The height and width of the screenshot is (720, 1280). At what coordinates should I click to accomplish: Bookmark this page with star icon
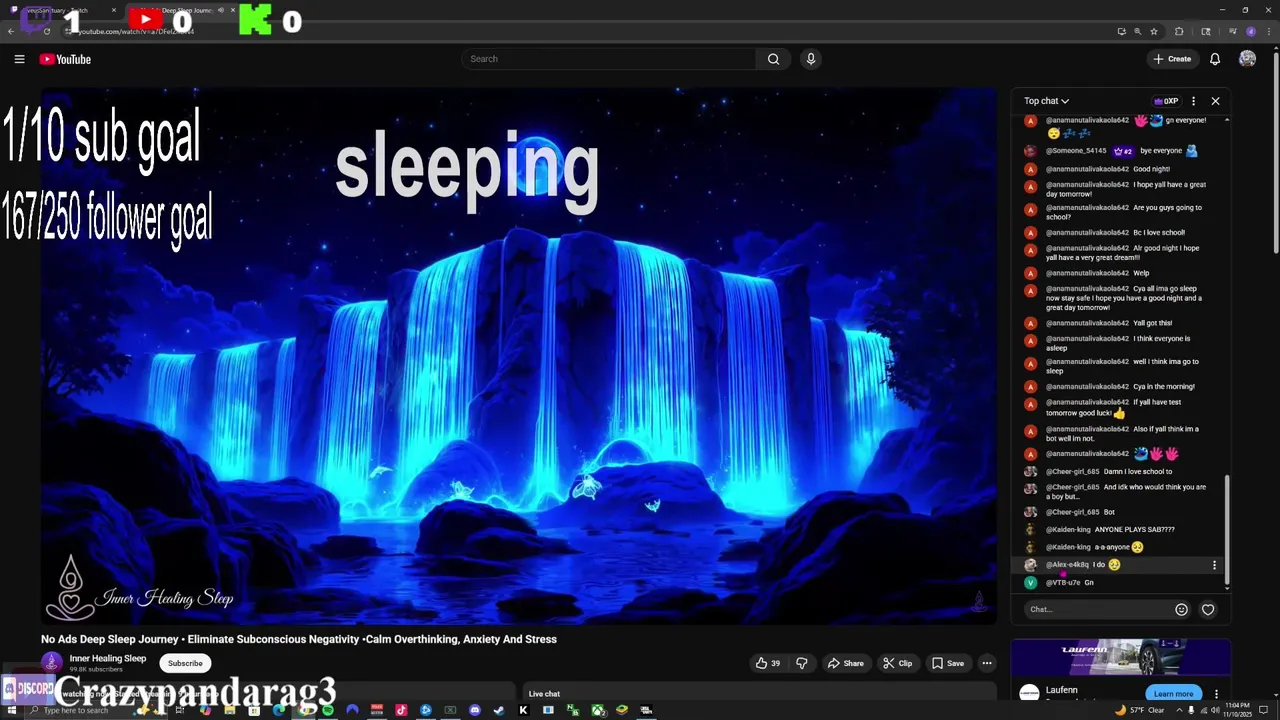(x=1153, y=31)
